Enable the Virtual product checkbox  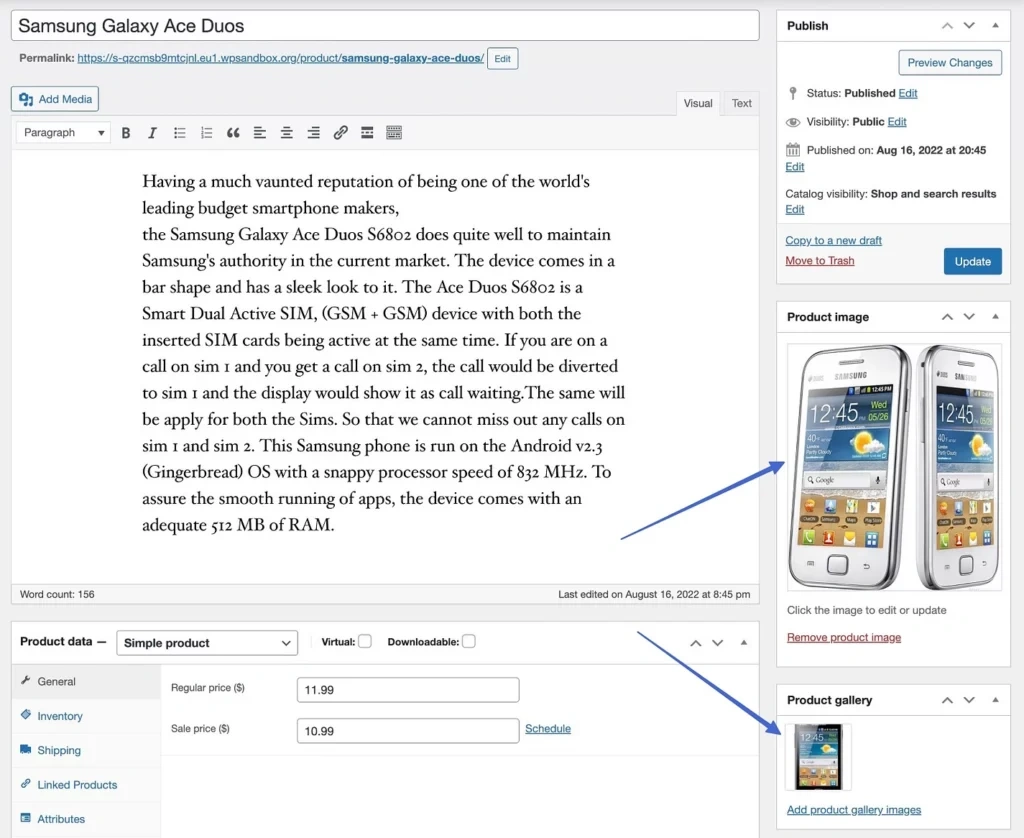click(365, 641)
